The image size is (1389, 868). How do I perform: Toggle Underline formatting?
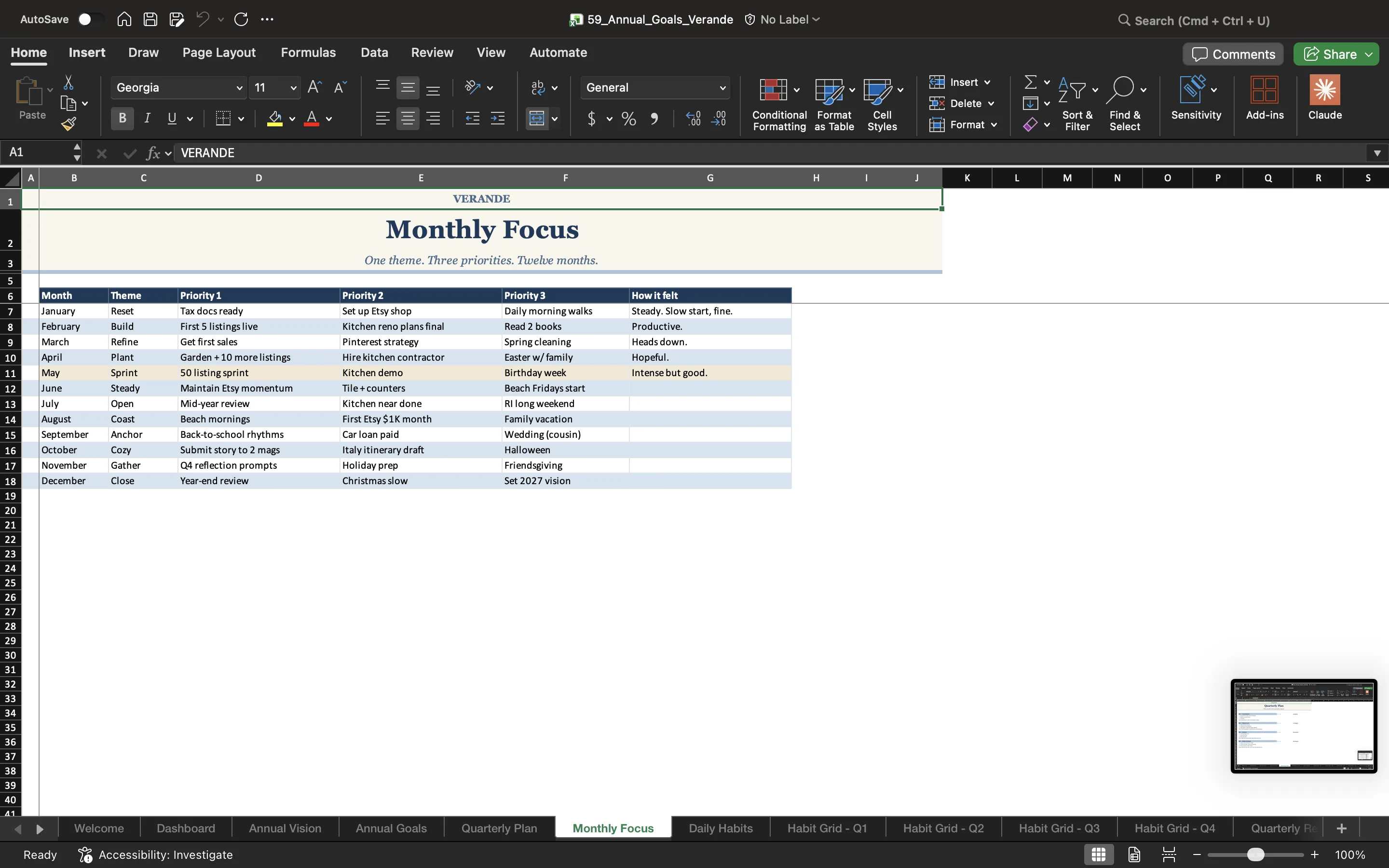pyautogui.click(x=172, y=119)
